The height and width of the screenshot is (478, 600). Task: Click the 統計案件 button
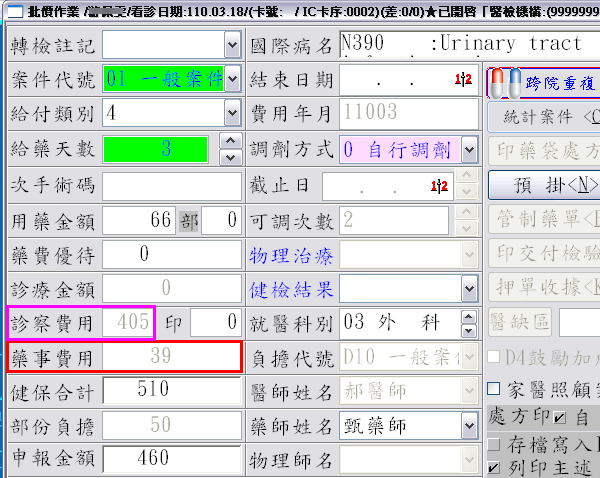coord(543,116)
